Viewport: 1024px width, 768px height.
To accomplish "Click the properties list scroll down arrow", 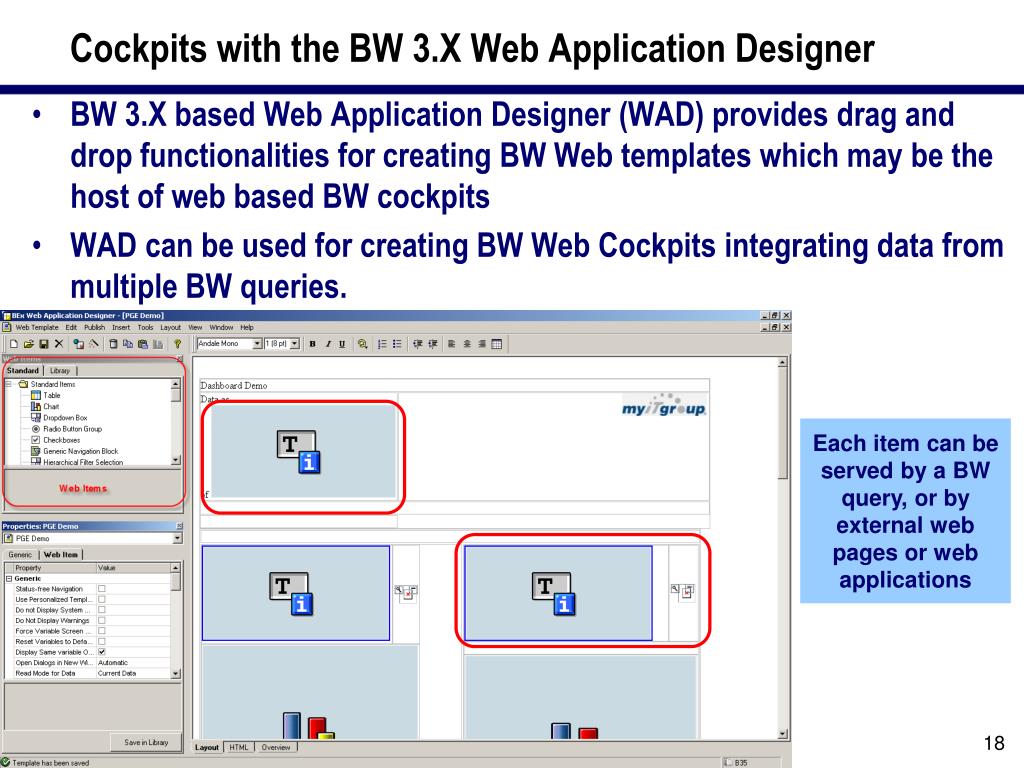I will point(176,673).
